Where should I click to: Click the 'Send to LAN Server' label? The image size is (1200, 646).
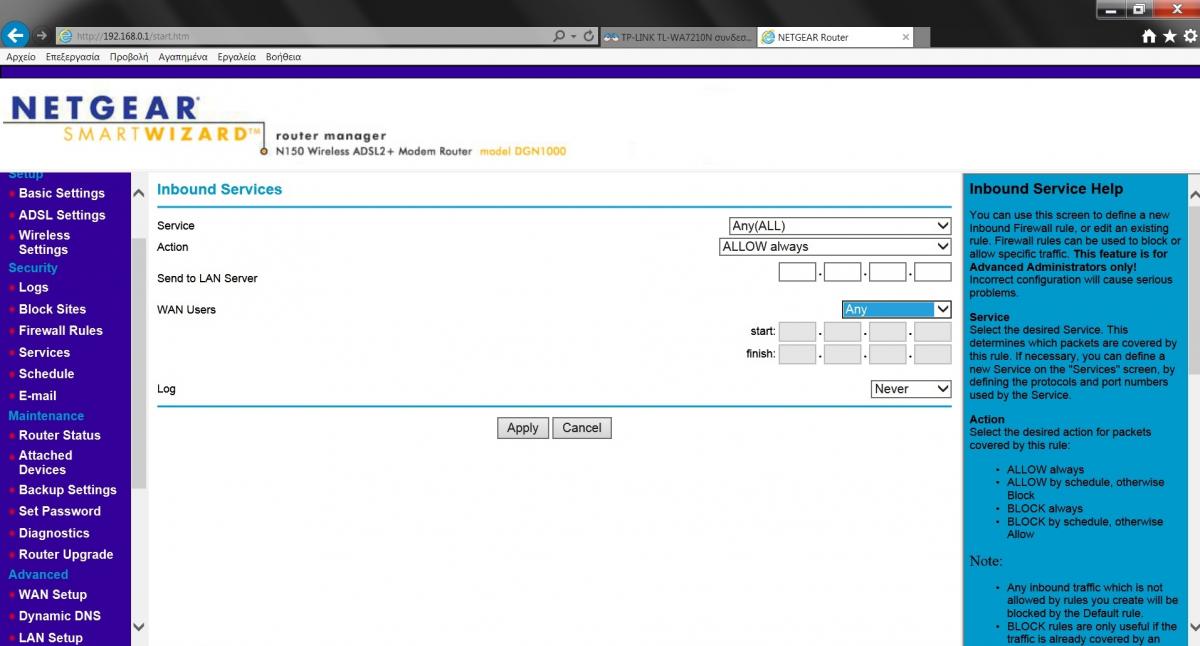[x=207, y=278]
